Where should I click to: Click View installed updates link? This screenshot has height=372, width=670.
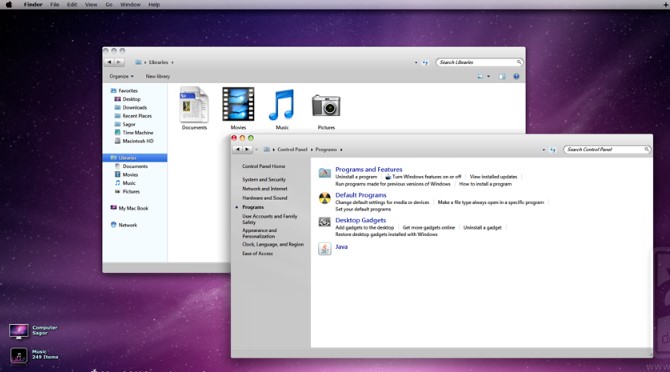click(494, 177)
